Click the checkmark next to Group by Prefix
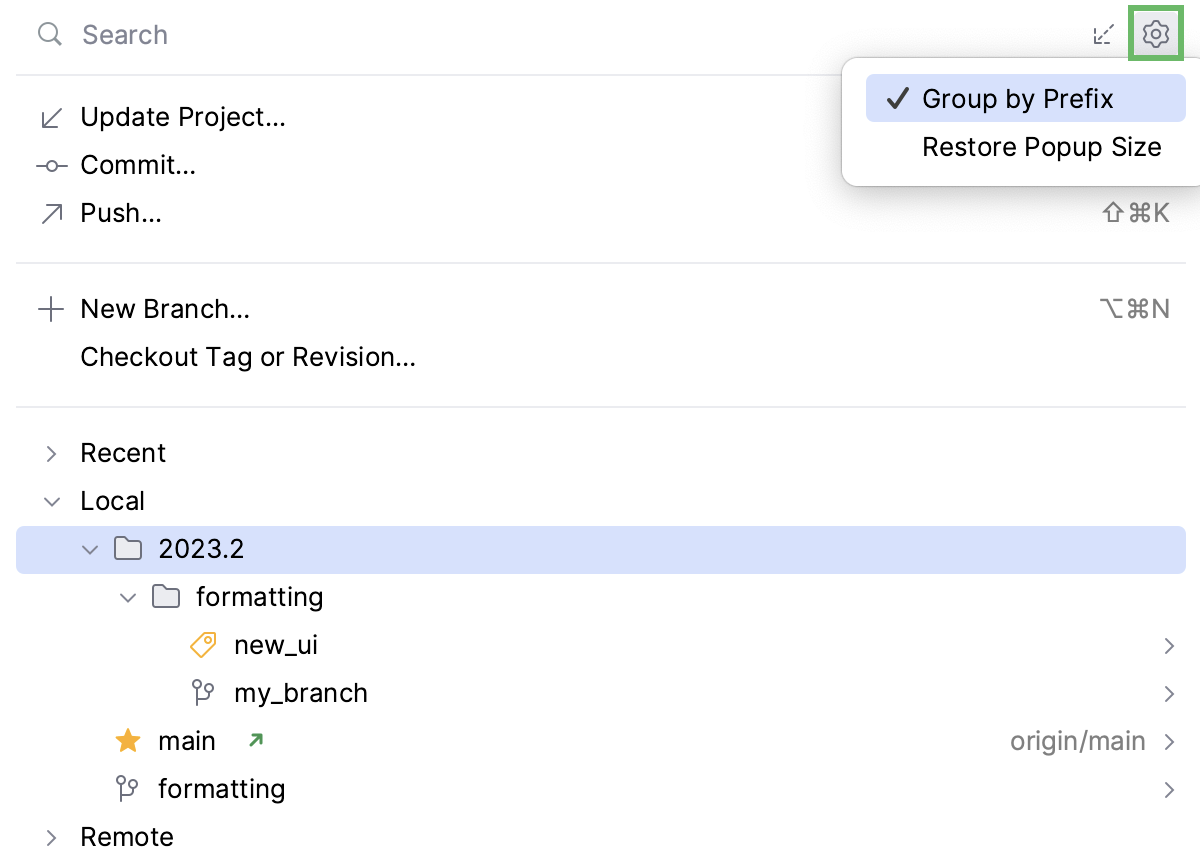The image size is (1200, 860). [x=897, y=98]
